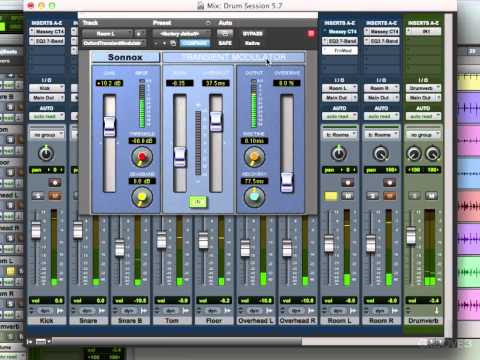Image resolution: width=480 pixels, height=360 pixels.
Task: Click the copy settings icon beside COMPARE
Action: click(173, 43)
